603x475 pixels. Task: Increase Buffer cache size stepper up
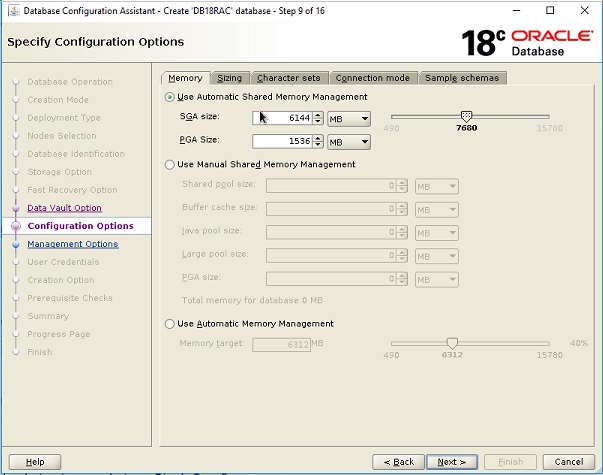(x=402, y=206)
